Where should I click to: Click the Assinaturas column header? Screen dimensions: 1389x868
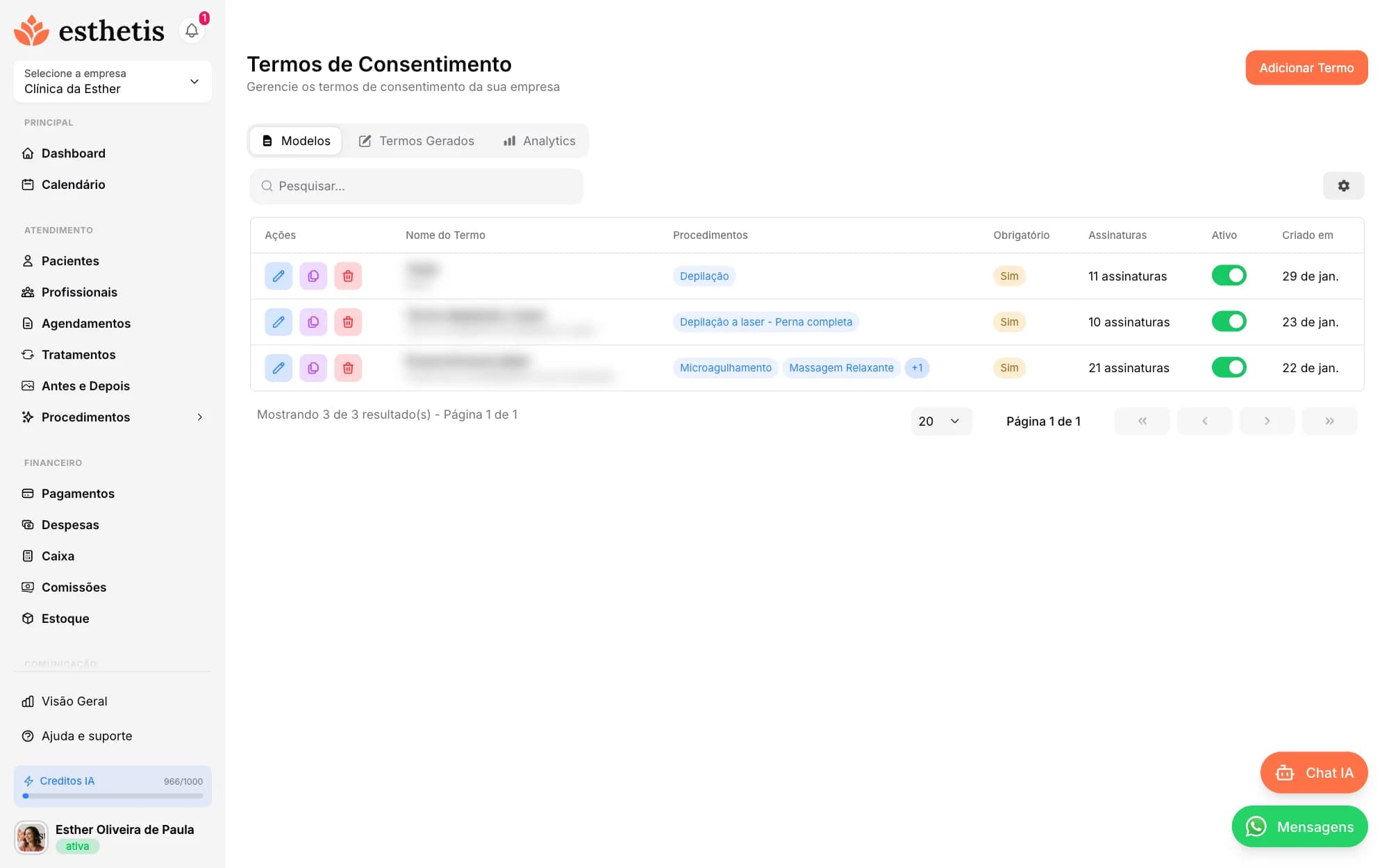[x=1117, y=235]
